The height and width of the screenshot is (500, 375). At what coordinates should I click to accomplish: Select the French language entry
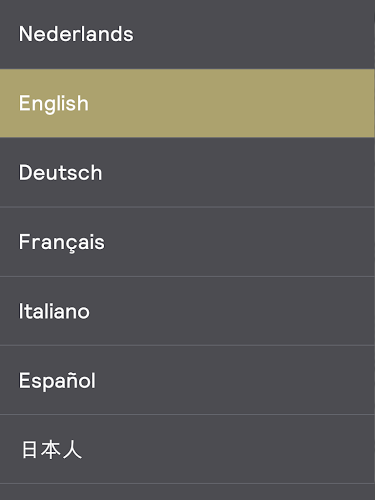(187, 242)
